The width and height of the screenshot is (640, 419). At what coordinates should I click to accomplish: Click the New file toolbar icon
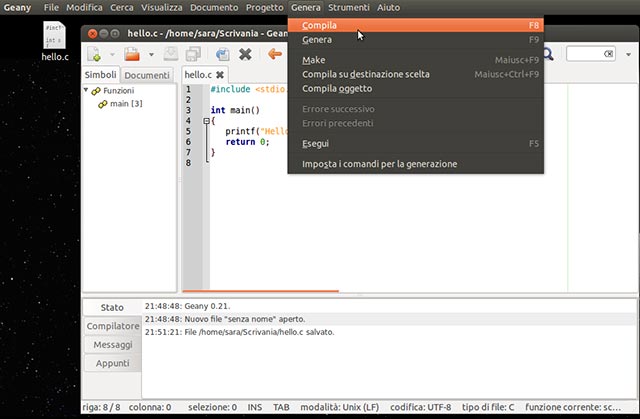[x=95, y=54]
